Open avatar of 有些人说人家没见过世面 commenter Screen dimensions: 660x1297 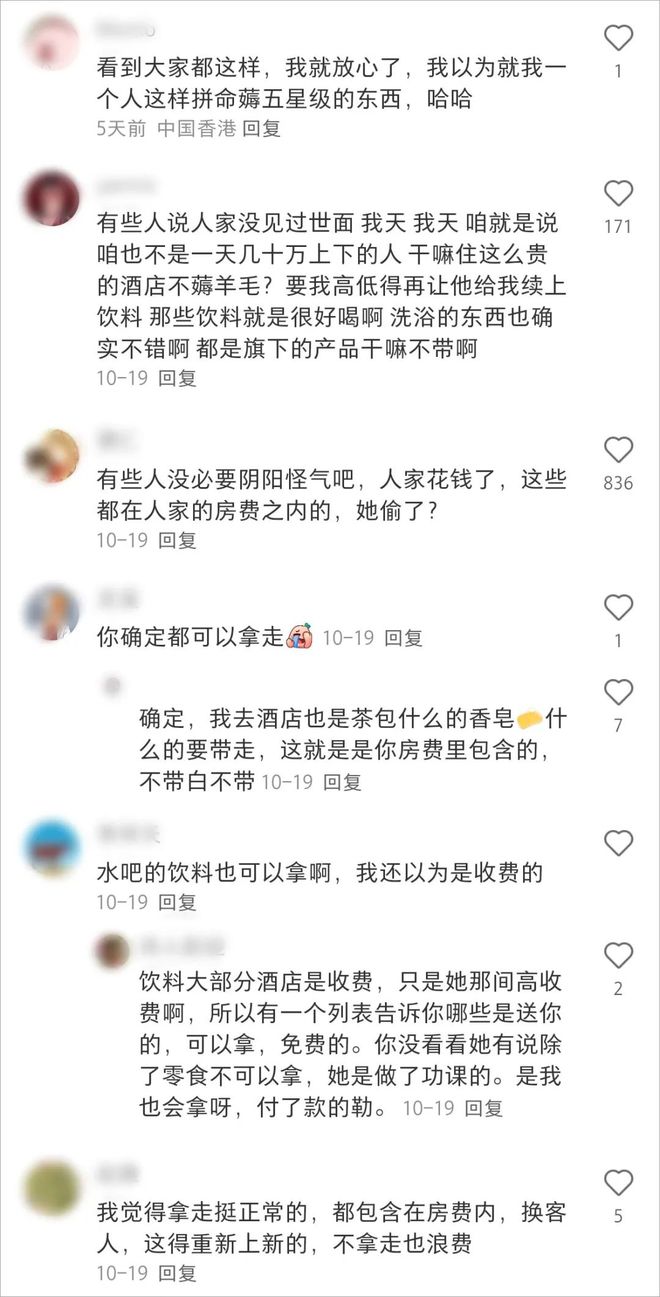[51, 198]
